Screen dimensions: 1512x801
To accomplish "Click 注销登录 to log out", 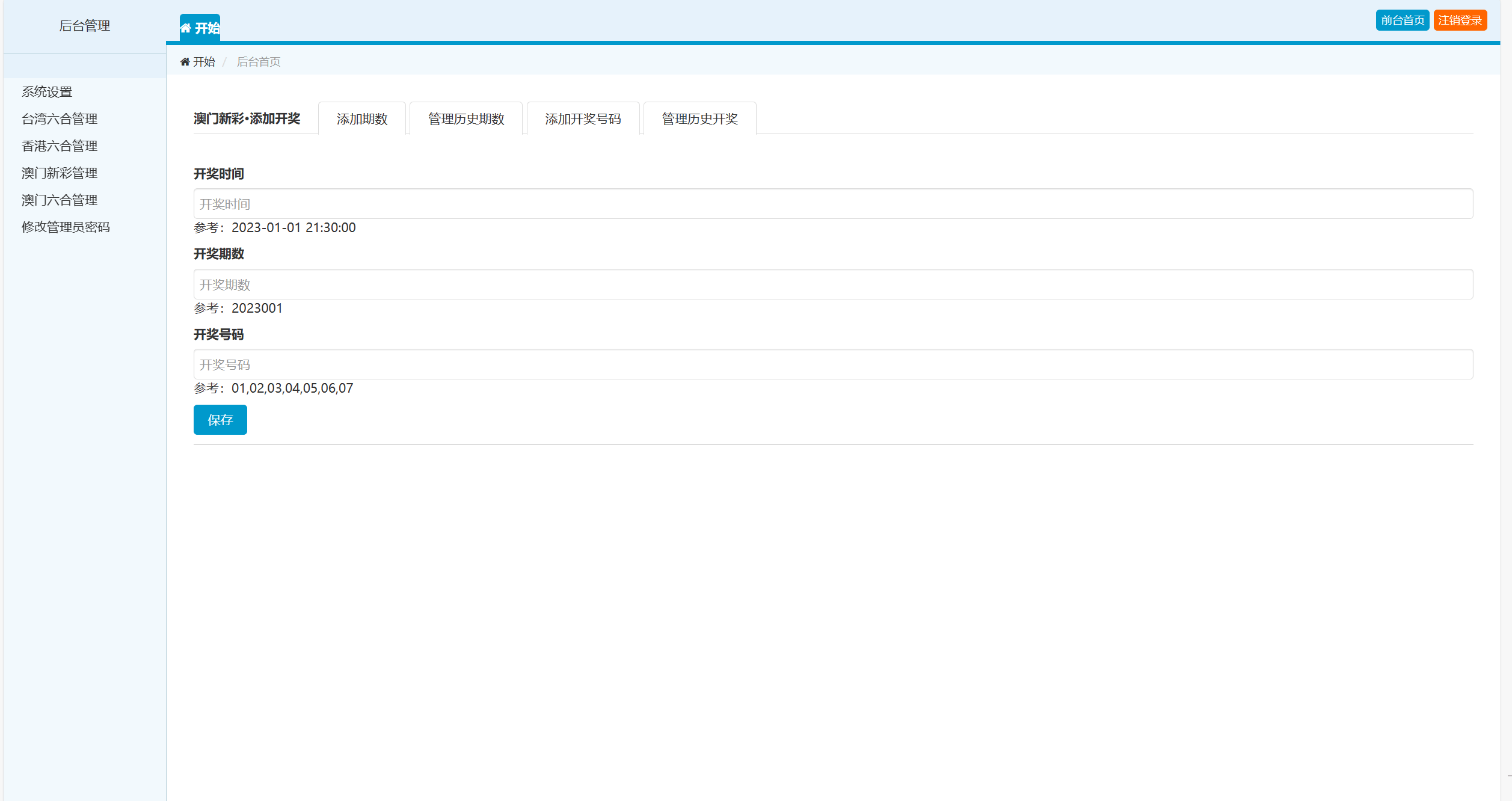I will coord(1460,20).
